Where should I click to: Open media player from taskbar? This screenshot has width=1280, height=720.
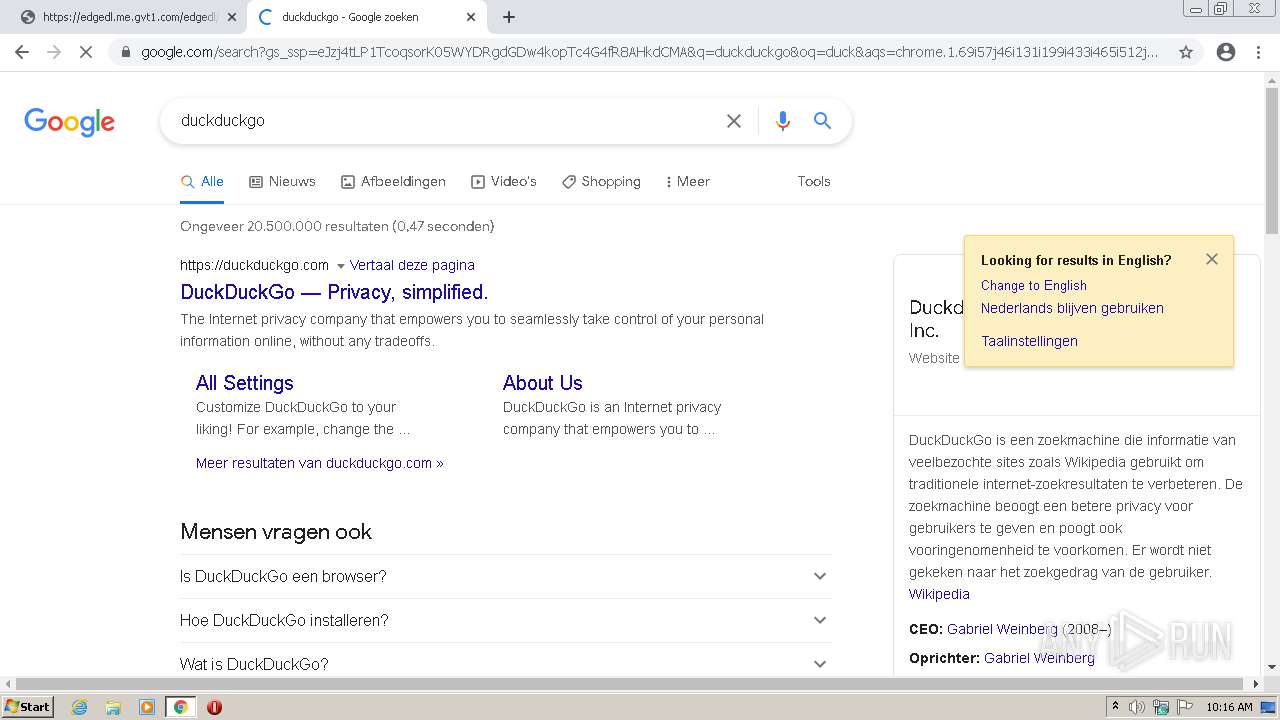click(x=147, y=707)
